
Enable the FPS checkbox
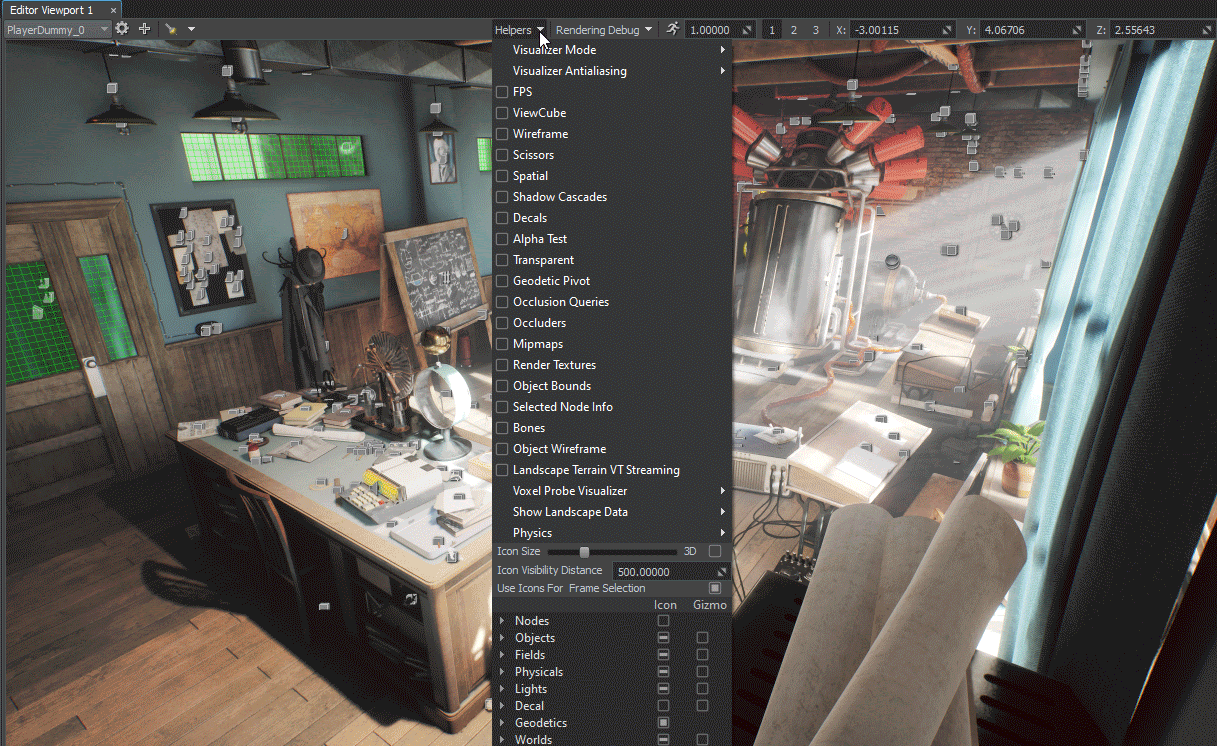pos(502,92)
